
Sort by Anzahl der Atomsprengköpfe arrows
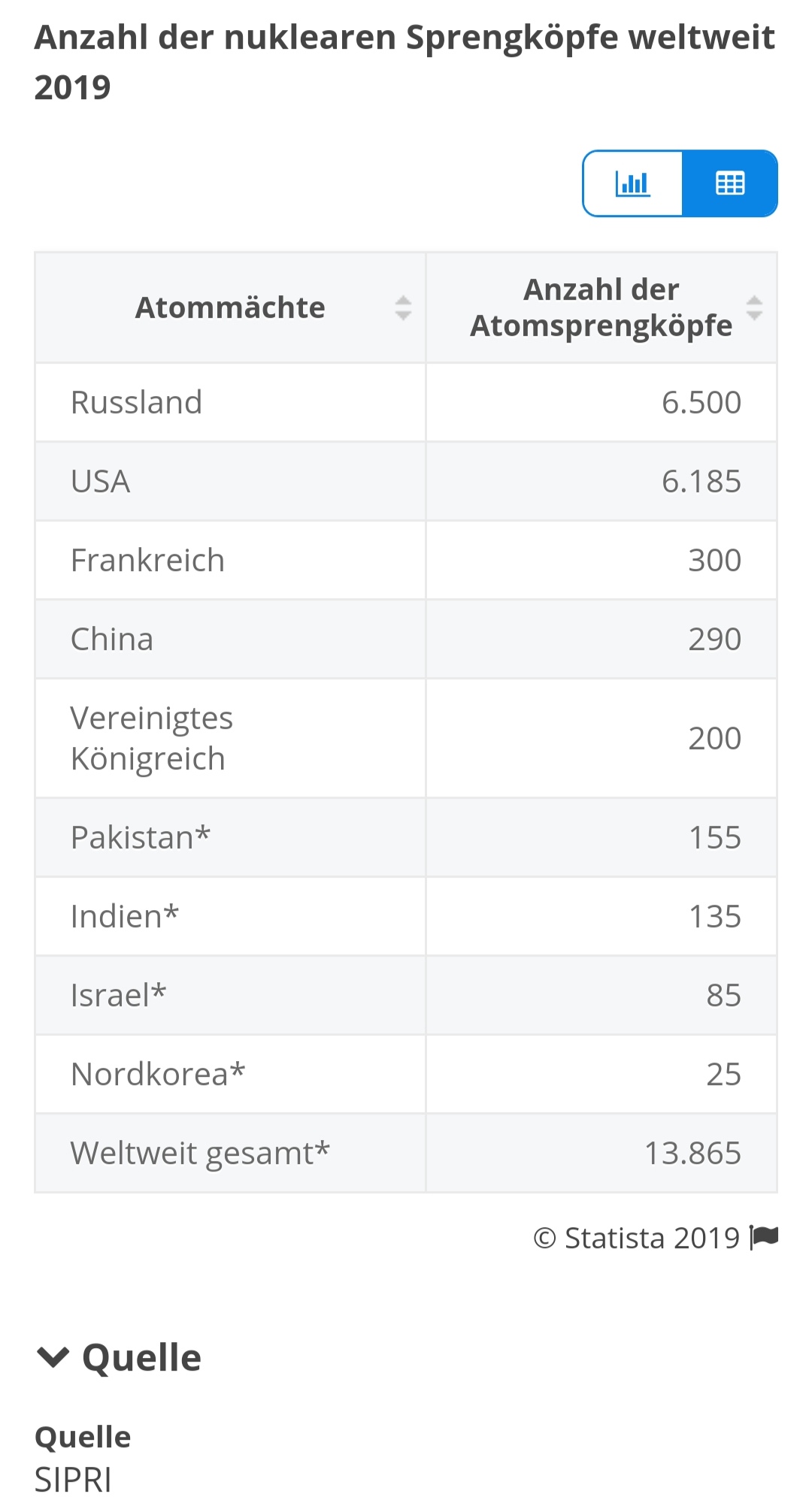[x=754, y=307]
